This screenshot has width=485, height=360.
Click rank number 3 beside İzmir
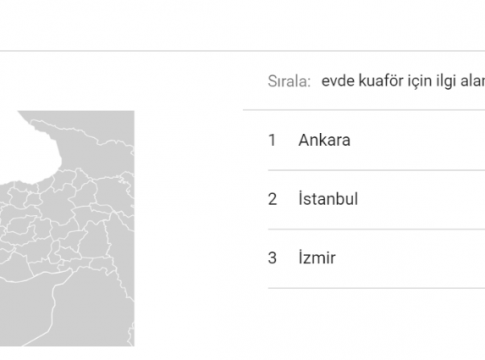pyautogui.click(x=272, y=258)
